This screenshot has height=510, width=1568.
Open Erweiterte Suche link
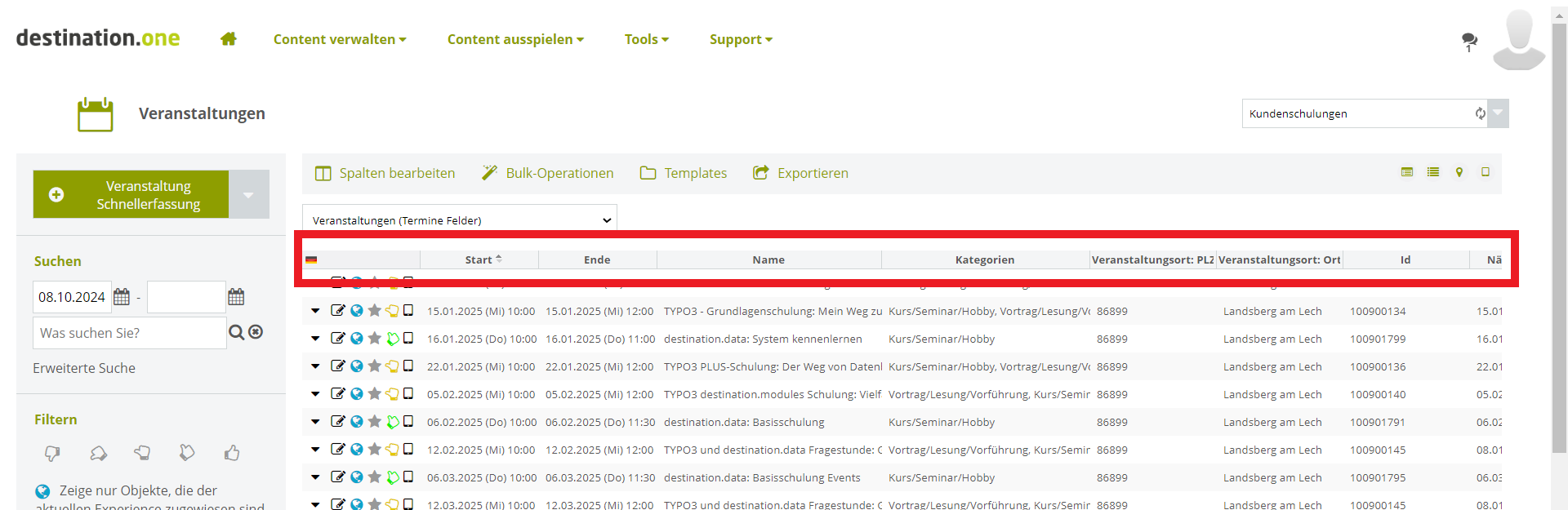(84, 368)
